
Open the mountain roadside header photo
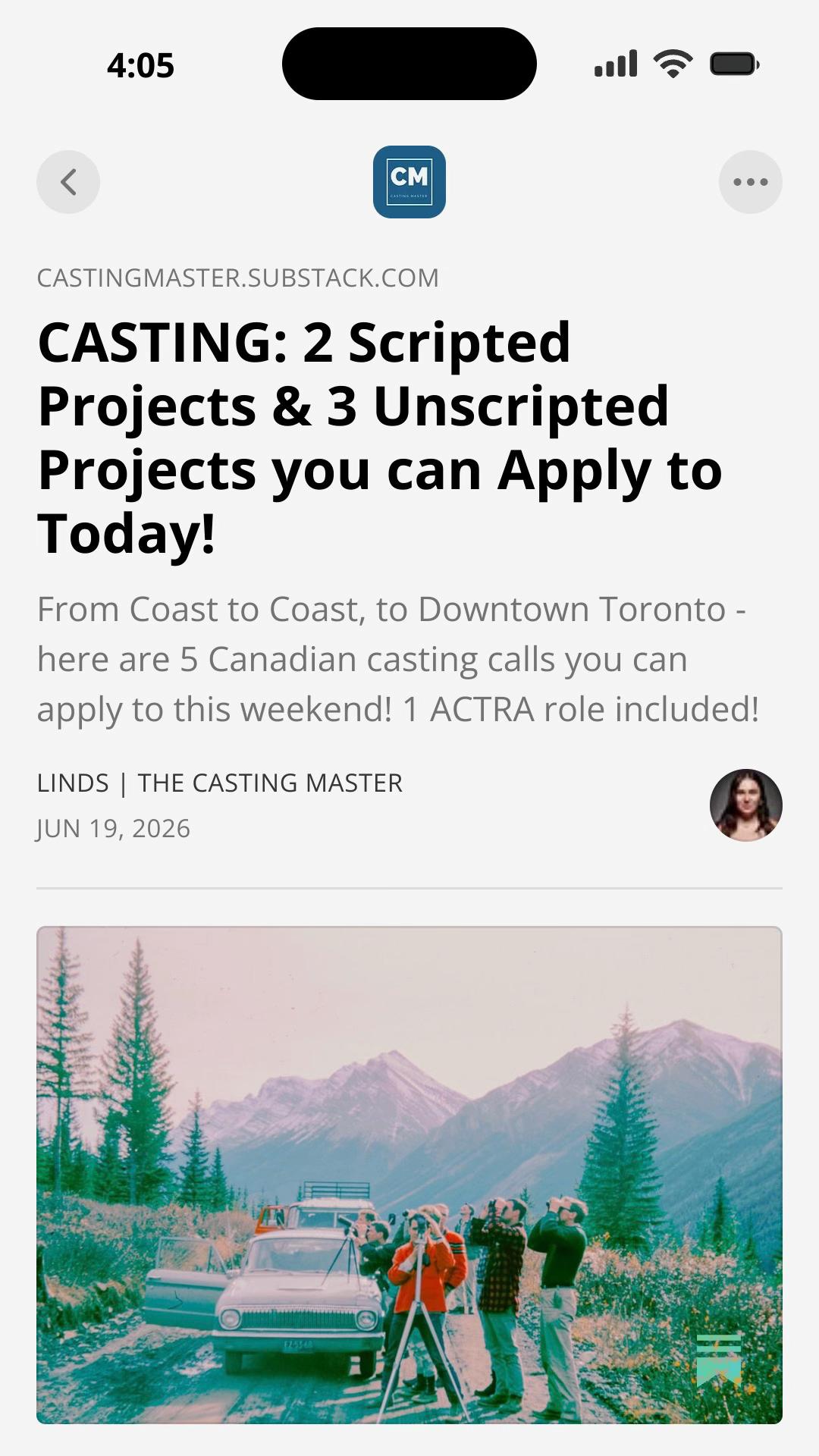pos(409,1175)
